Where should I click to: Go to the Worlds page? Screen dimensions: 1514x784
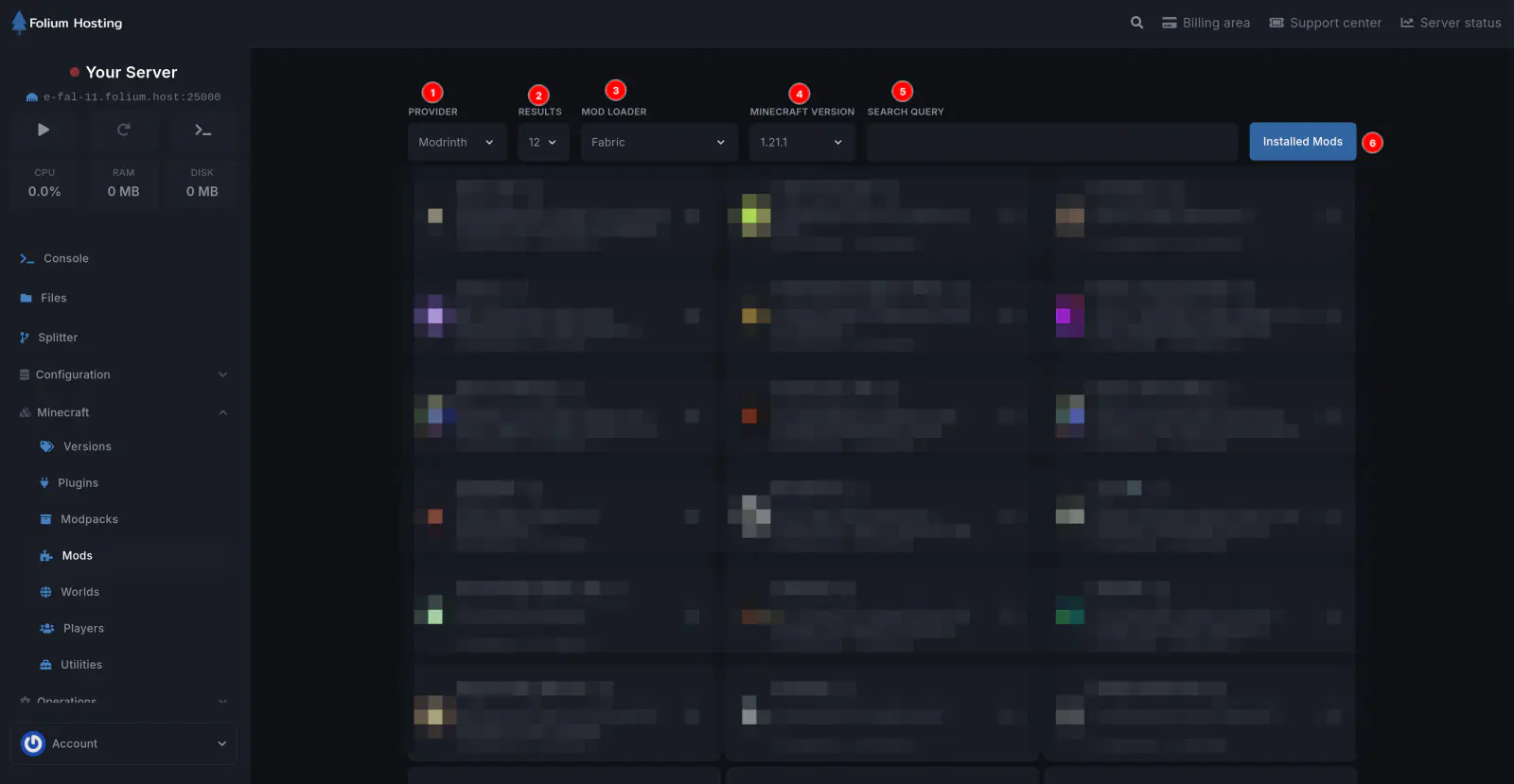coord(79,592)
